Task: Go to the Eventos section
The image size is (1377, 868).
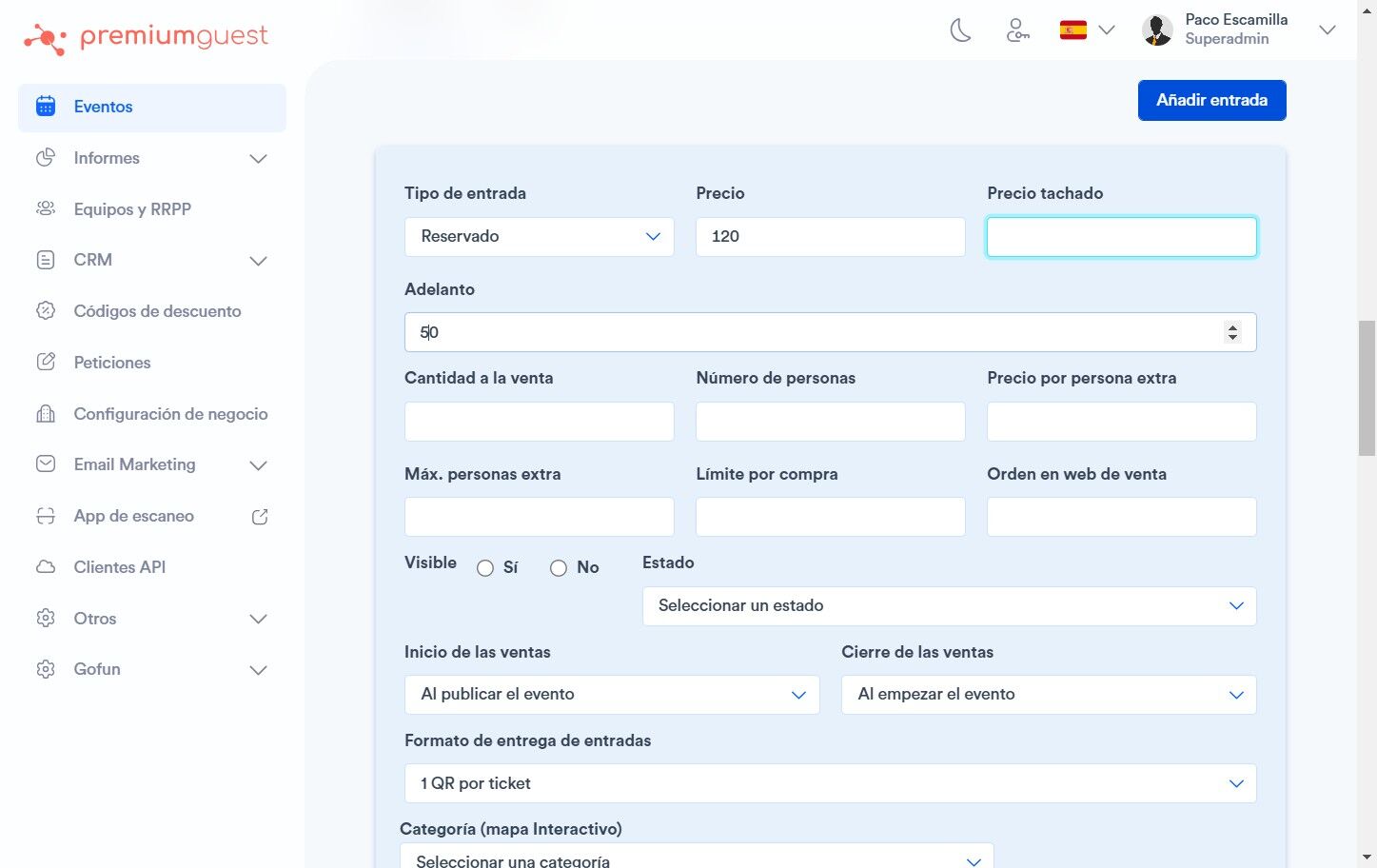Action: coord(152,108)
